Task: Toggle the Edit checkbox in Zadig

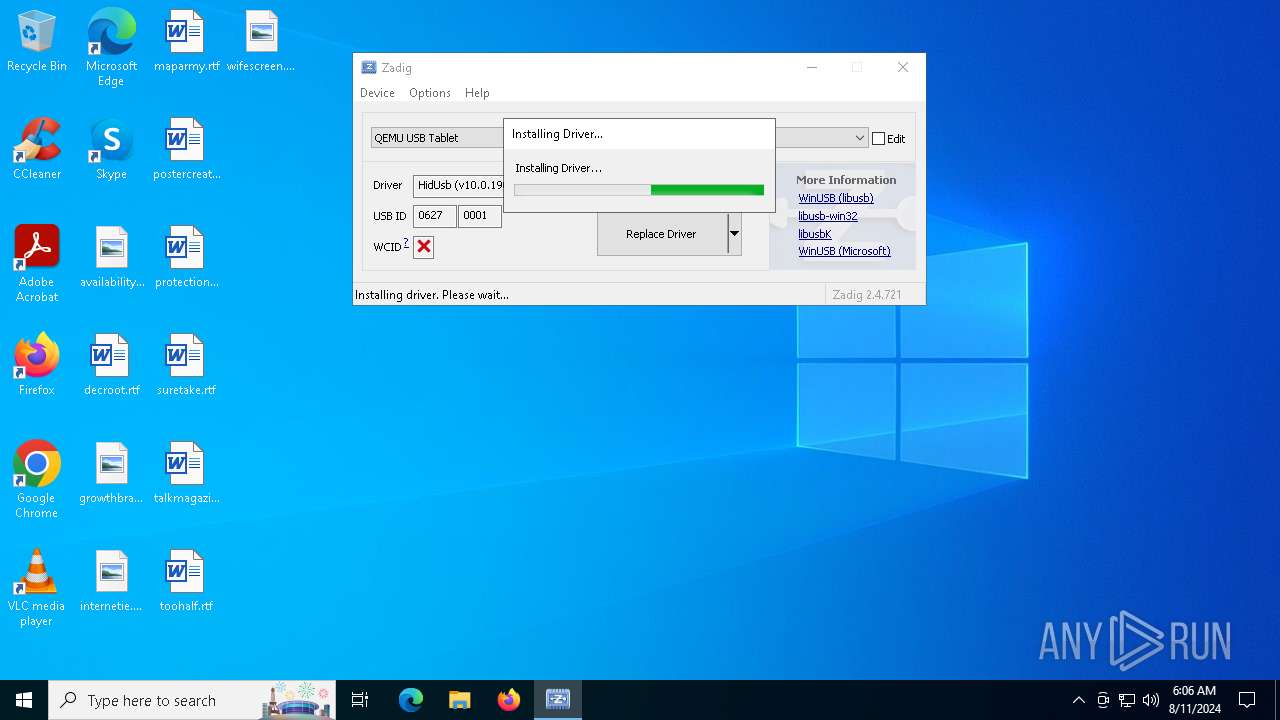Action: pos(879,139)
